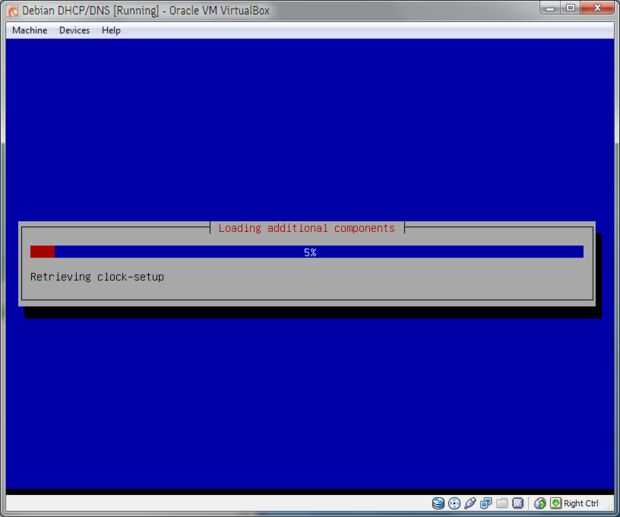Click the 'Loading additional components' dialog title
Image resolution: width=620 pixels, height=517 pixels.
point(306,228)
